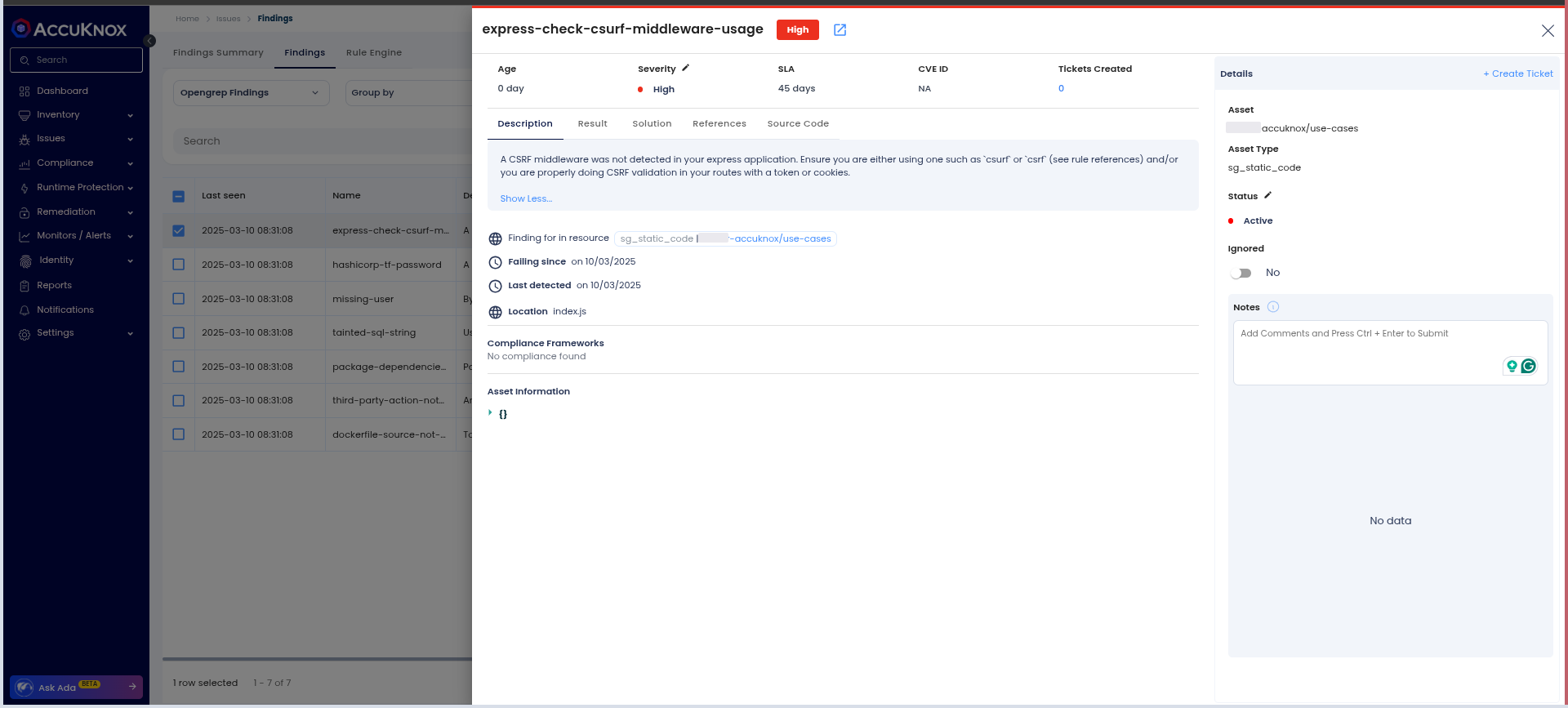Expand the Issues sidebar menu
Image resolution: width=1568 pixels, height=708 pixels.
131,139
